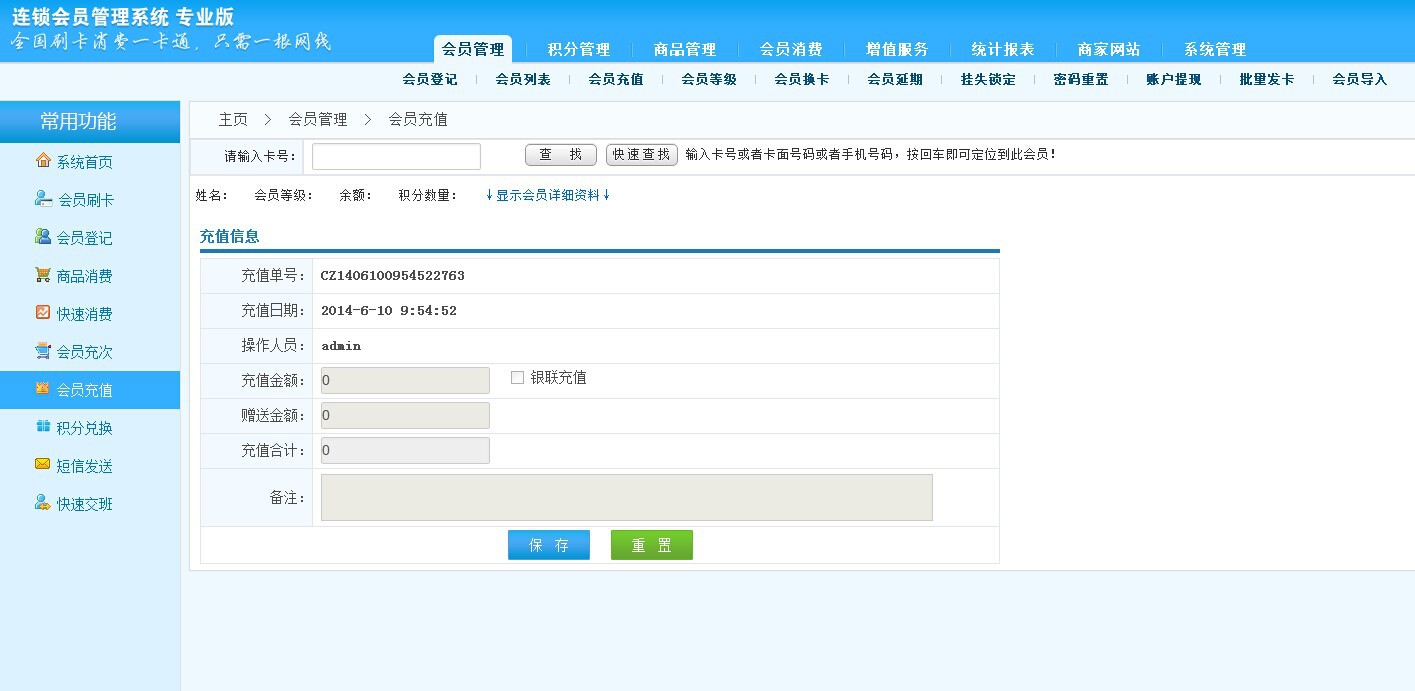Click 会员充值 in the breadcrumb

pyautogui.click(x=418, y=119)
